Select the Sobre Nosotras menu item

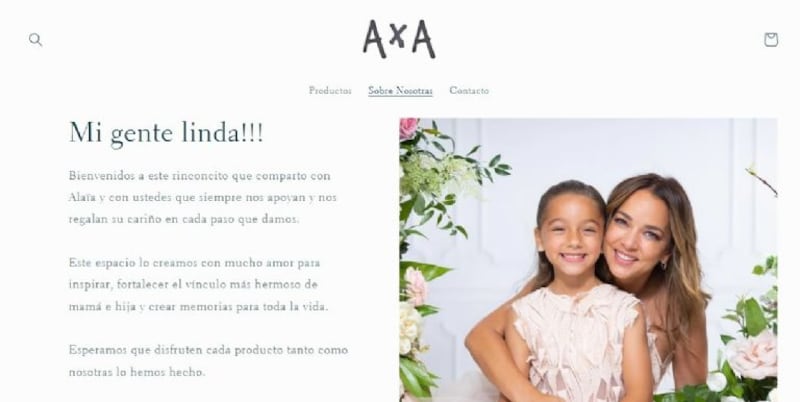pyautogui.click(x=401, y=90)
